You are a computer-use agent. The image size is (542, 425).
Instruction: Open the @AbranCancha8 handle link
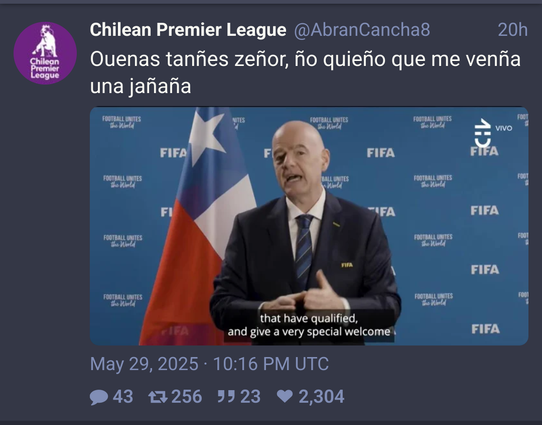362,30
